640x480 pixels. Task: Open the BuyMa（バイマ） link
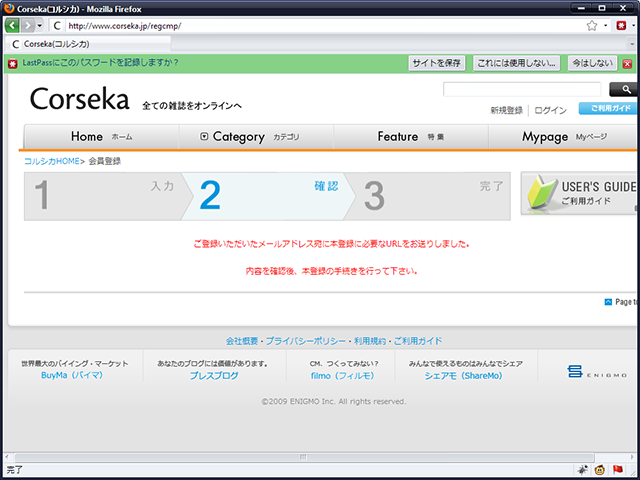click(x=72, y=375)
